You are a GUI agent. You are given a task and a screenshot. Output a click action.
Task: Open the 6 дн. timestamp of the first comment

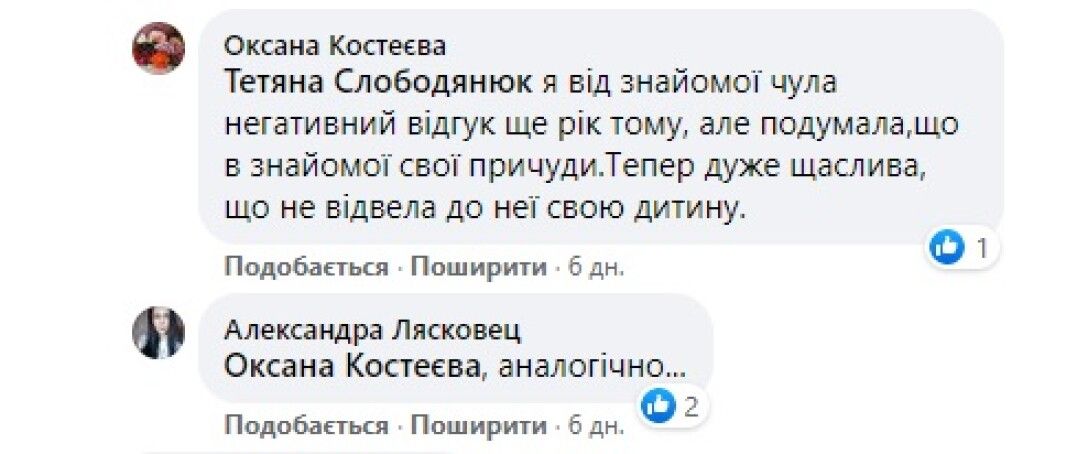pyautogui.click(x=596, y=267)
